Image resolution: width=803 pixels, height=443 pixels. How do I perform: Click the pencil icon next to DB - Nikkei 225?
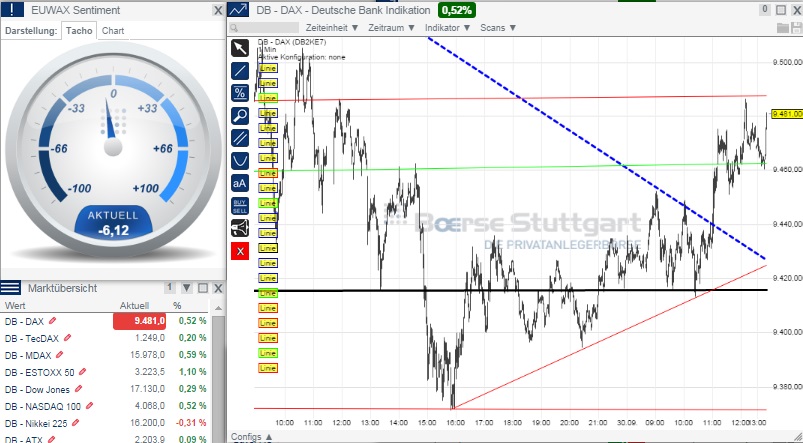pyautogui.click(x=76, y=423)
